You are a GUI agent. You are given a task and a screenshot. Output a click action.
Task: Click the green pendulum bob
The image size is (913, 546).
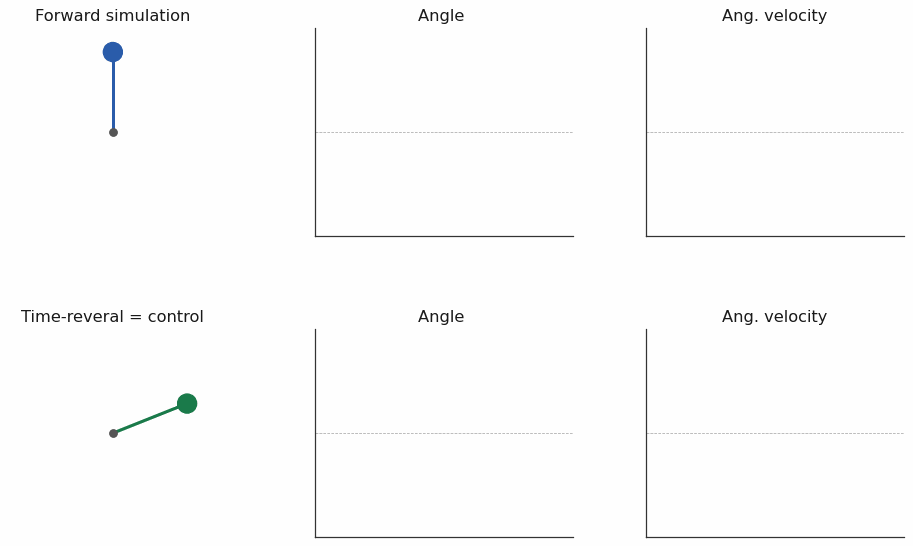(187, 403)
